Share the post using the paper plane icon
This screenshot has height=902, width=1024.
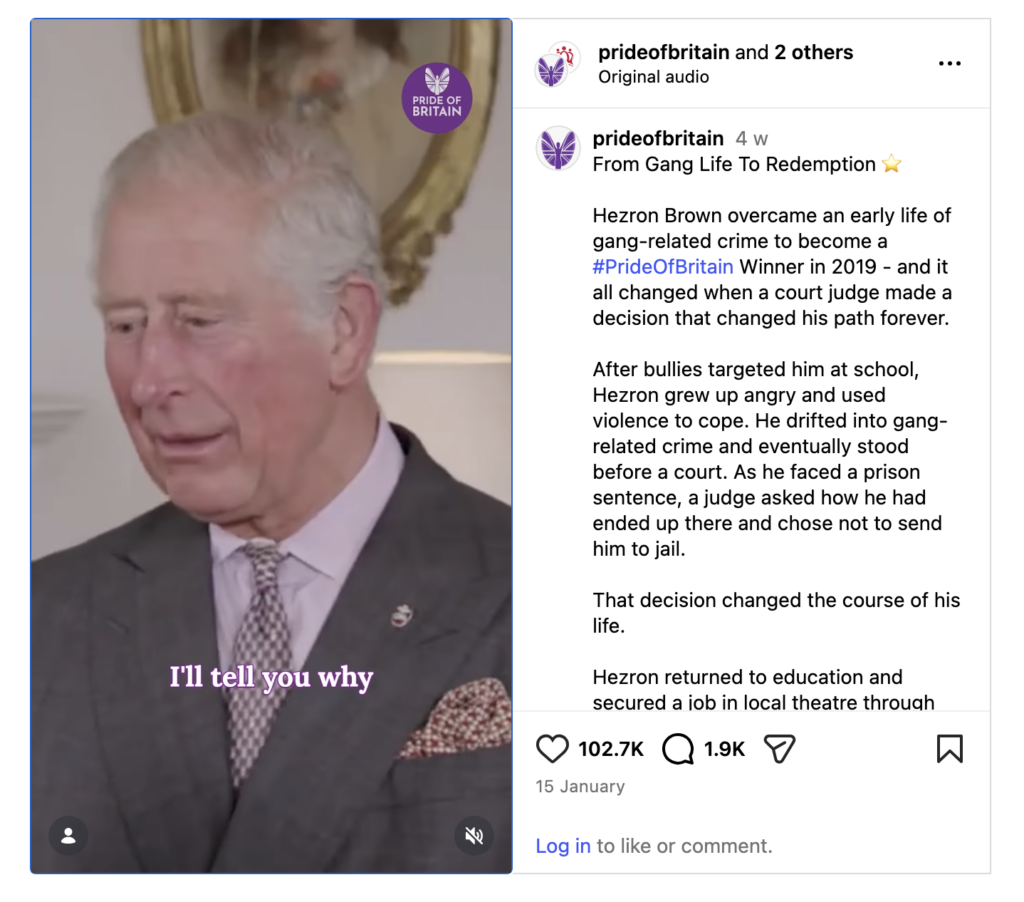pos(780,749)
